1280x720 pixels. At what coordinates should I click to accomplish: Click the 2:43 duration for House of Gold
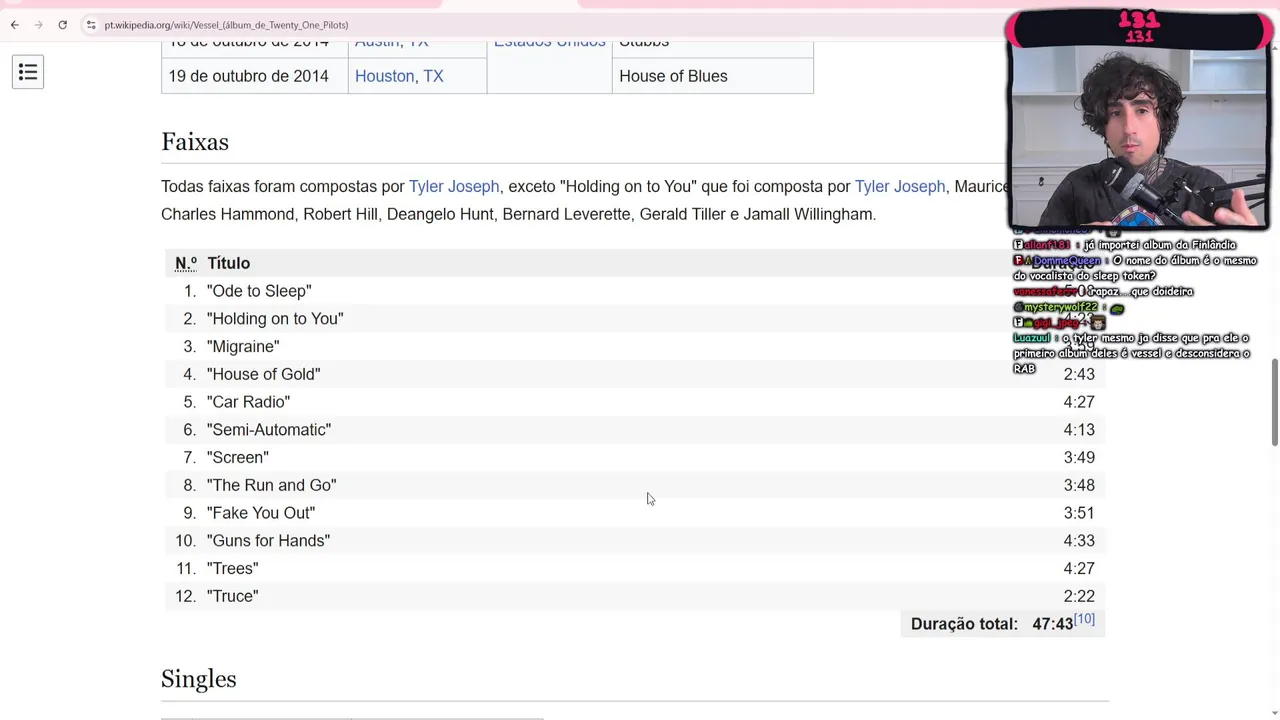(1079, 374)
